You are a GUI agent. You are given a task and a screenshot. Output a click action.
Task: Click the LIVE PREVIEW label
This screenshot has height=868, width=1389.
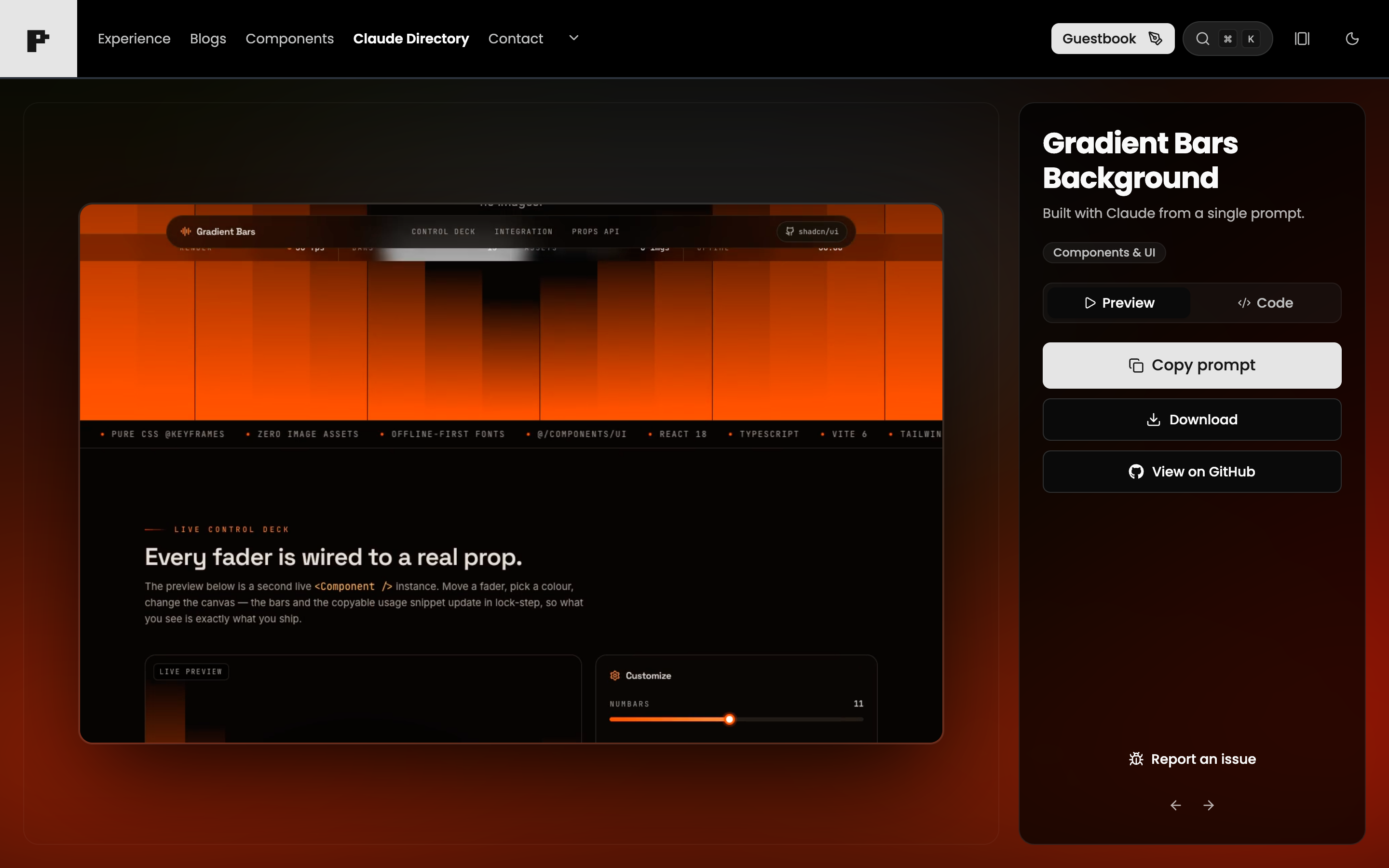(x=191, y=672)
